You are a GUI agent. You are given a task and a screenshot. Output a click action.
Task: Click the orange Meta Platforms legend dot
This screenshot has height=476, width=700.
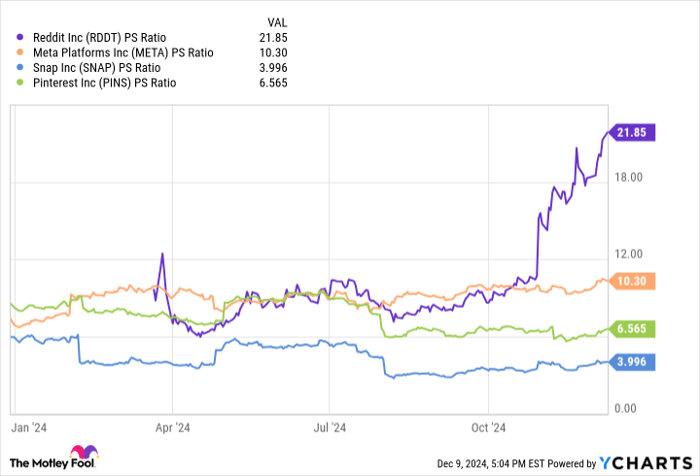coord(20,53)
